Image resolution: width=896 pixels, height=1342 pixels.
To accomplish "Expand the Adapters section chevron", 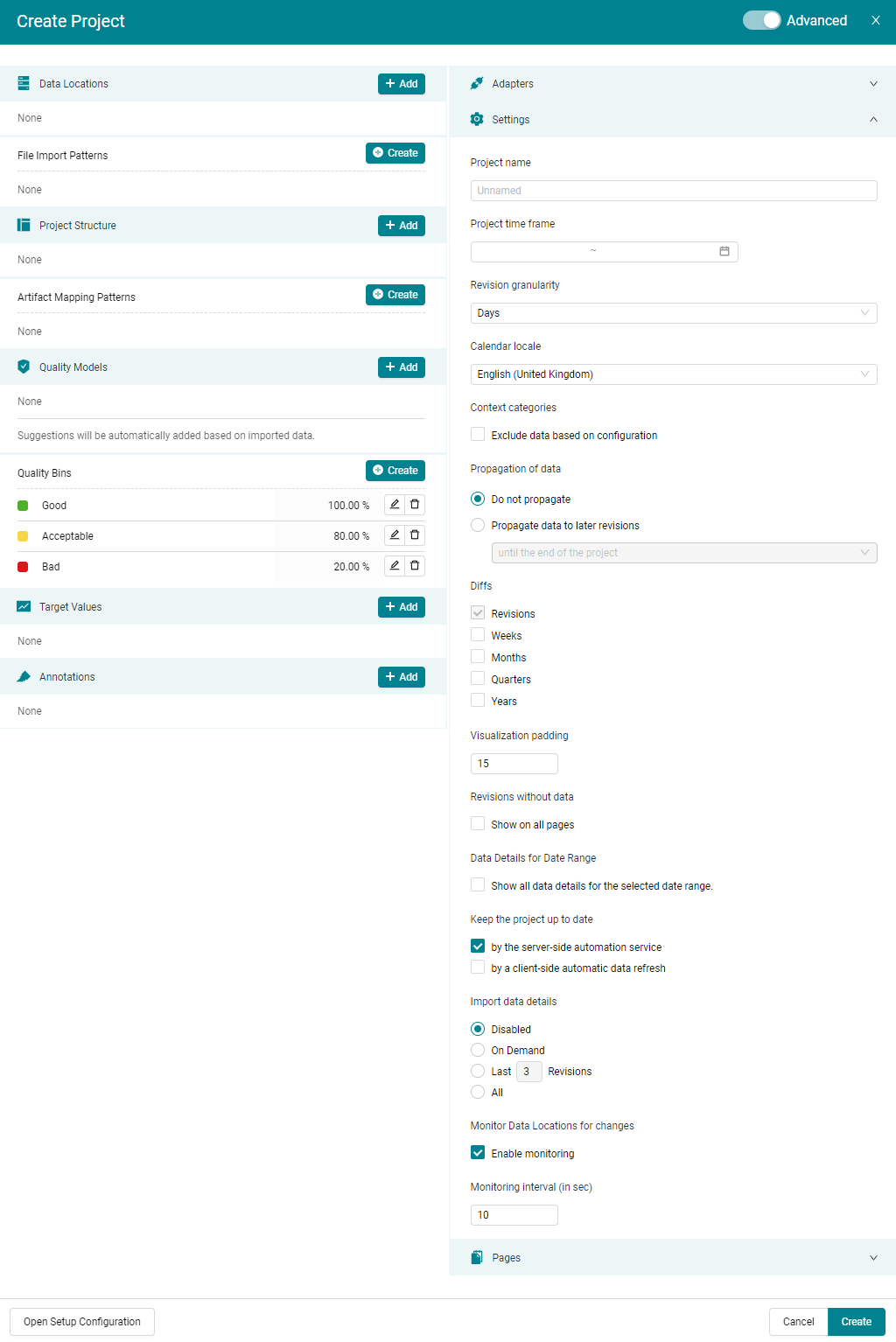I will [x=873, y=84].
